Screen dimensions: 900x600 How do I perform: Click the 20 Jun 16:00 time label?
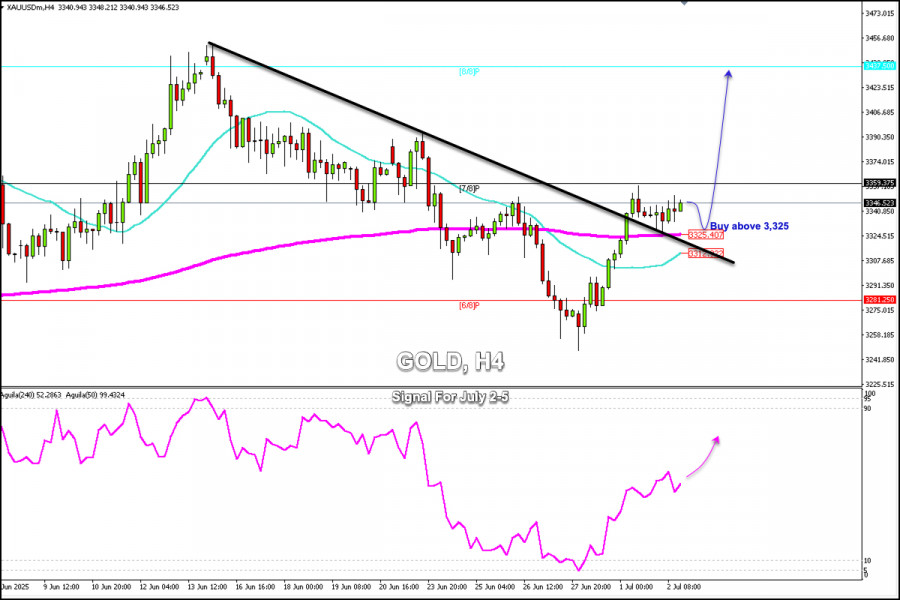398,587
